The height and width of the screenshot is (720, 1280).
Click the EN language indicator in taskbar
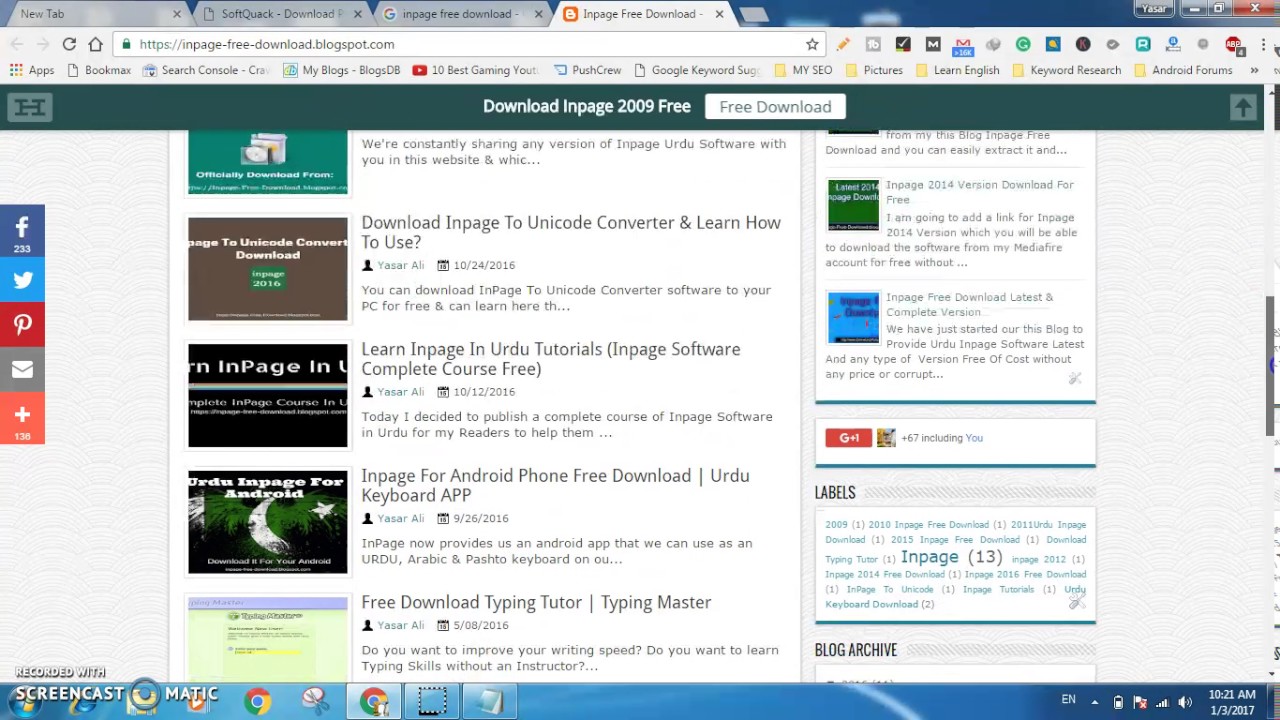pyautogui.click(x=1068, y=700)
